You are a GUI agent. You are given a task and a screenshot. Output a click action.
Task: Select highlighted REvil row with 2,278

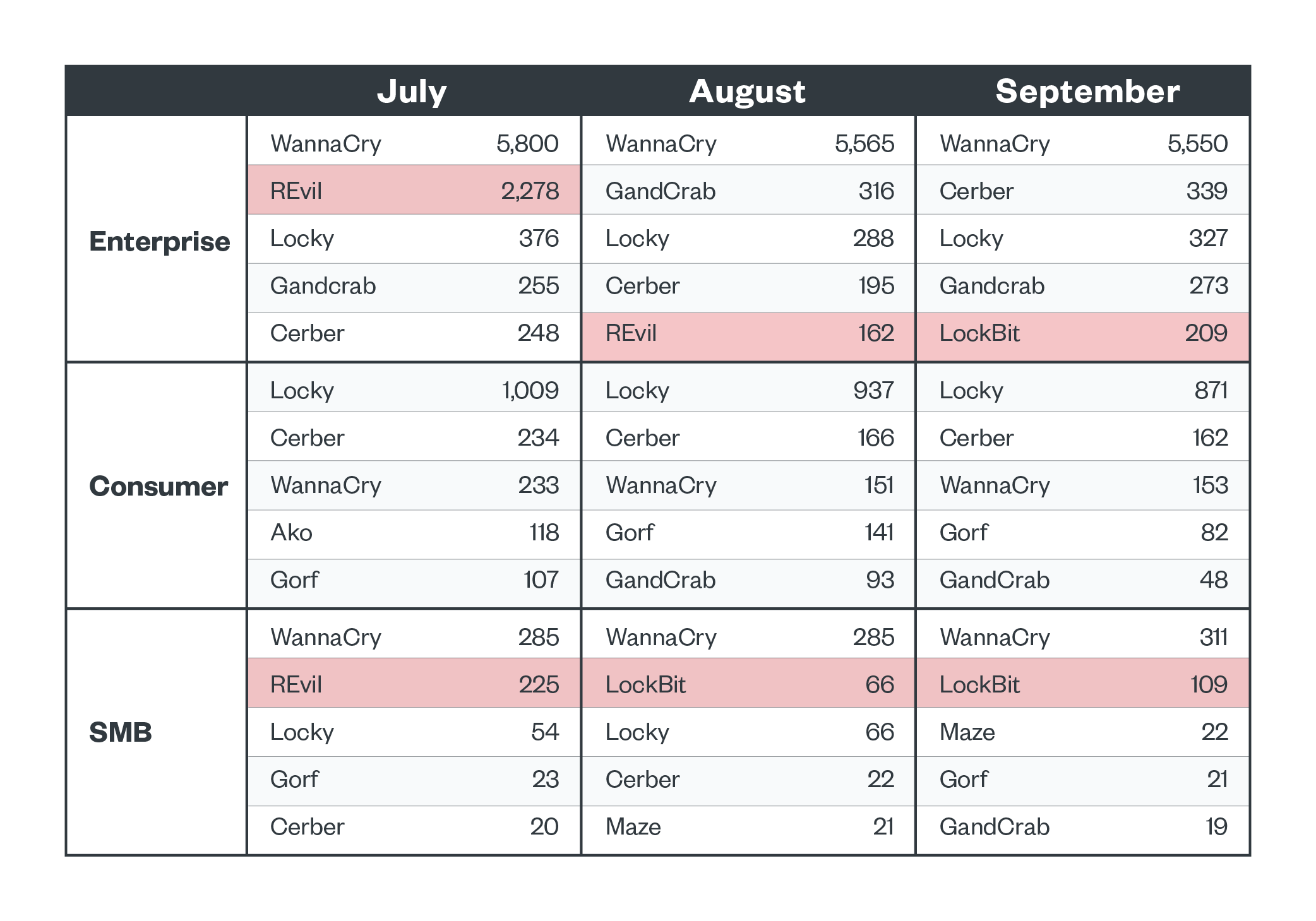click(x=414, y=191)
